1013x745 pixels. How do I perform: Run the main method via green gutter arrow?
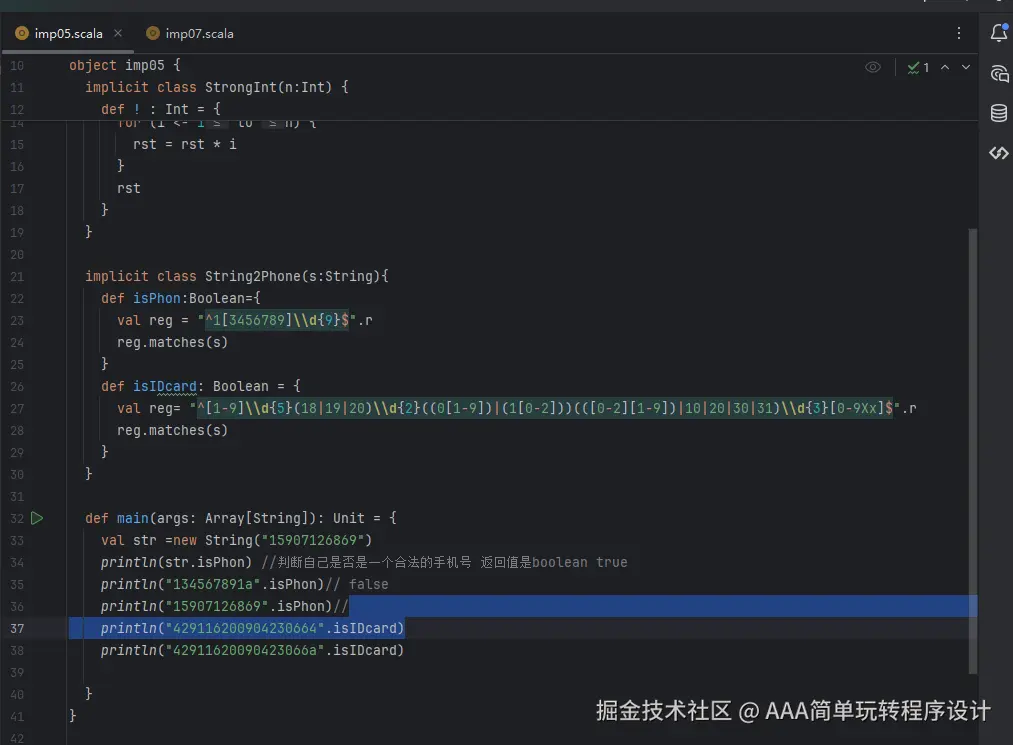click(37, 518)
